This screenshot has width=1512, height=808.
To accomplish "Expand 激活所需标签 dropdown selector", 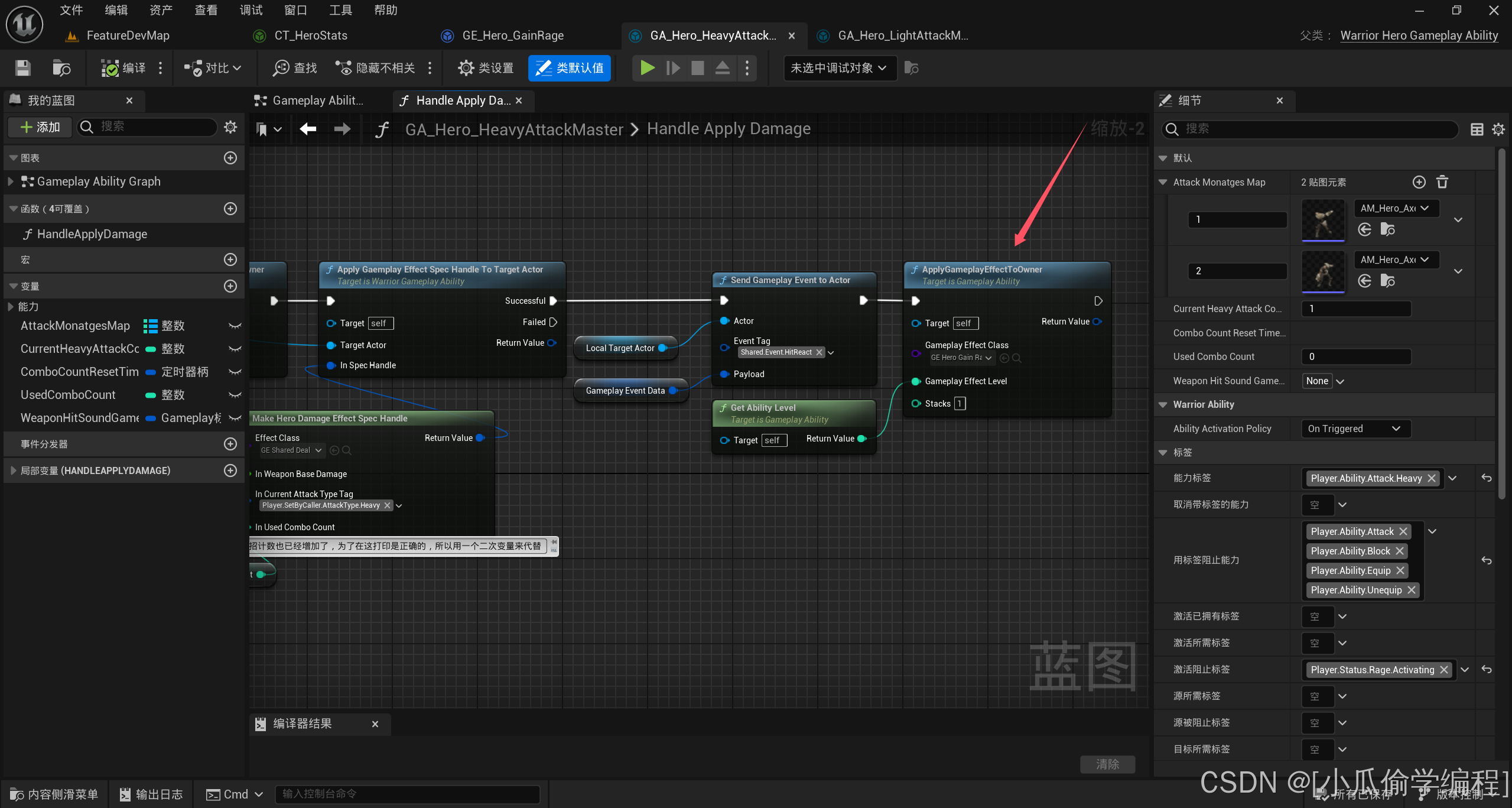I will 1343,642.
